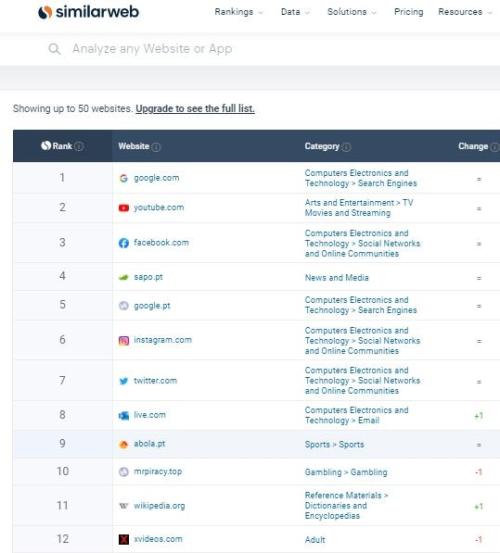This screenshot has height=553, width=500.
Task: Open the twitter.com website link
Action: click(x=155, y=381)
